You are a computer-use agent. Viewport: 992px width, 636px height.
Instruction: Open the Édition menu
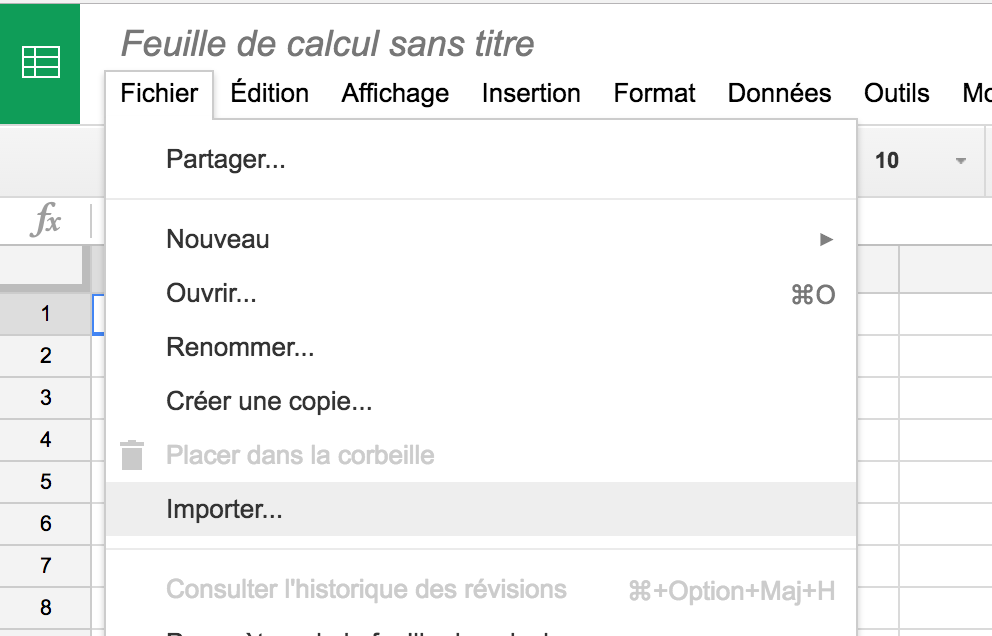(x=270, y=94)
